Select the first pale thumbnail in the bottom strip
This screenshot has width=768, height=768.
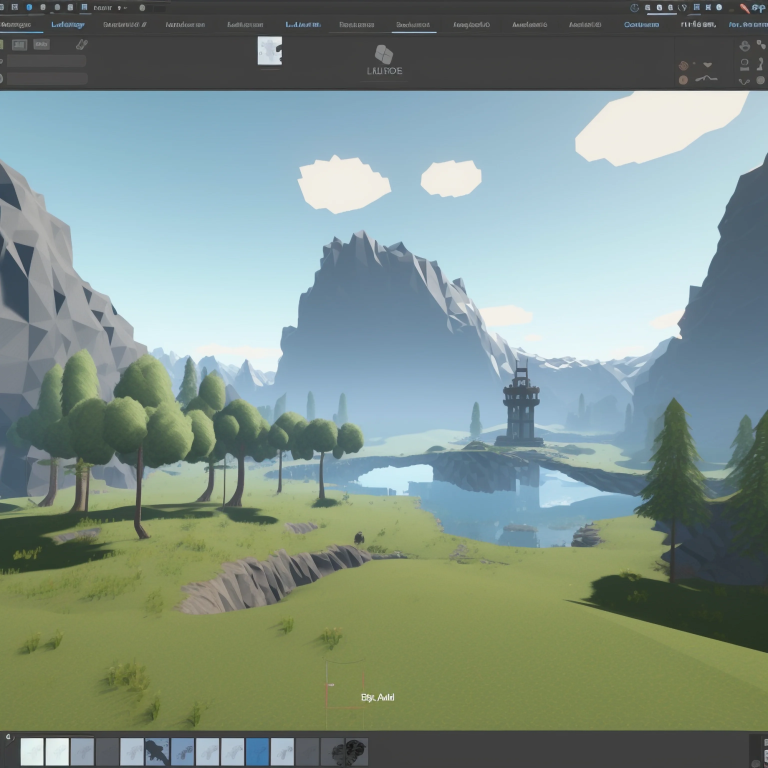point(32,751)
